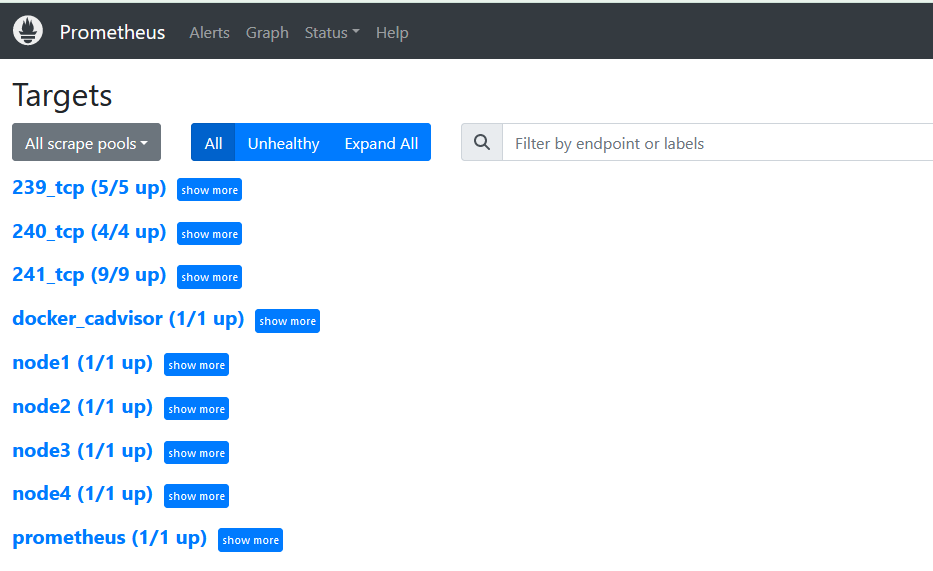
Task: Open the 241_tcp (9/9 up) pool link
Action: [x=89, y=275]
